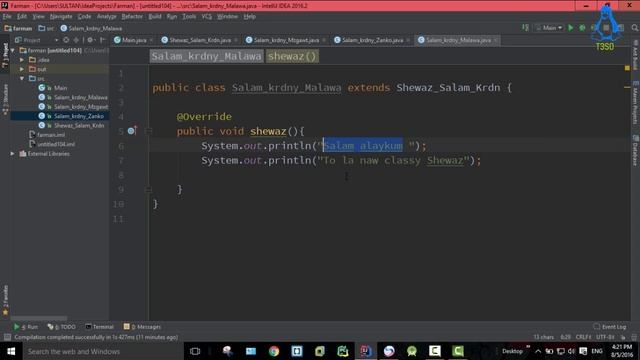The height and width of the screenshot is (360, 640).
Task: Click the volume icon in system tray
Action: pyautogui.click(x=571, y=351)
